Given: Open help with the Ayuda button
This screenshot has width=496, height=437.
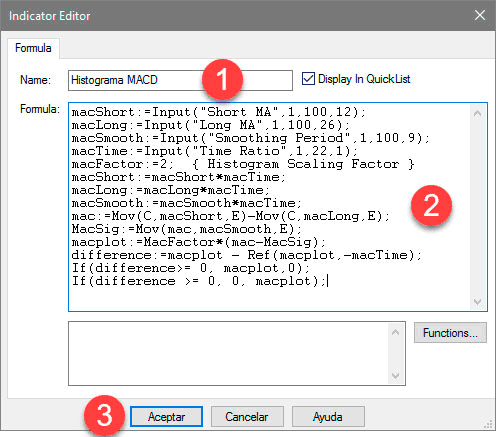Looking at the screenshot, I should click(x=328, y=417).
